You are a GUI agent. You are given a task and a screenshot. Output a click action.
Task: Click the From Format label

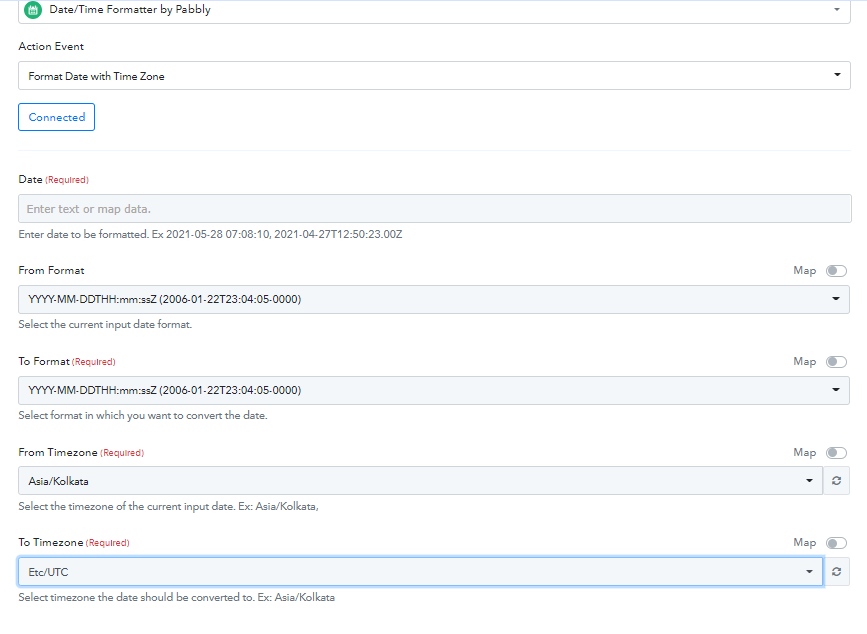[x=51, y=270]
